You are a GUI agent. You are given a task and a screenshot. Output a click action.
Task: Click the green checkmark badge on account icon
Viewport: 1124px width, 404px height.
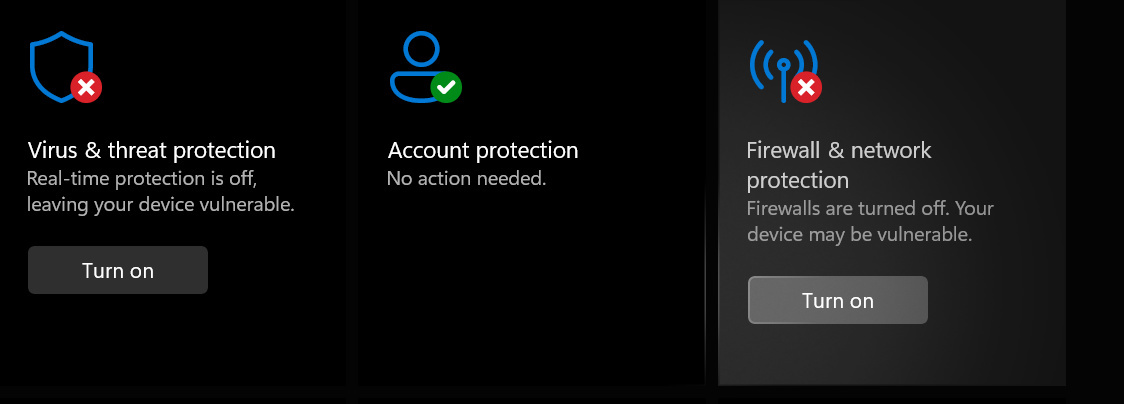click(446, 88)
